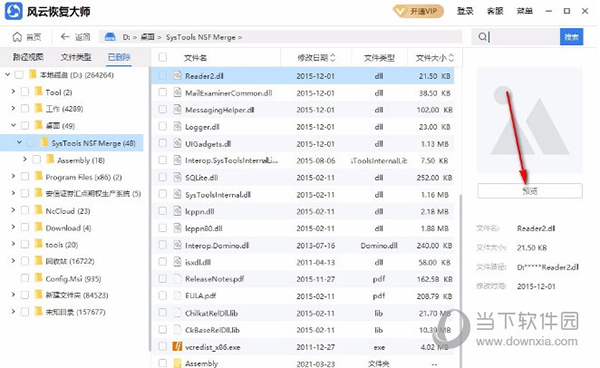
Task: Click the Tool (2) folder icon in tree
Action: coord(38,91)
